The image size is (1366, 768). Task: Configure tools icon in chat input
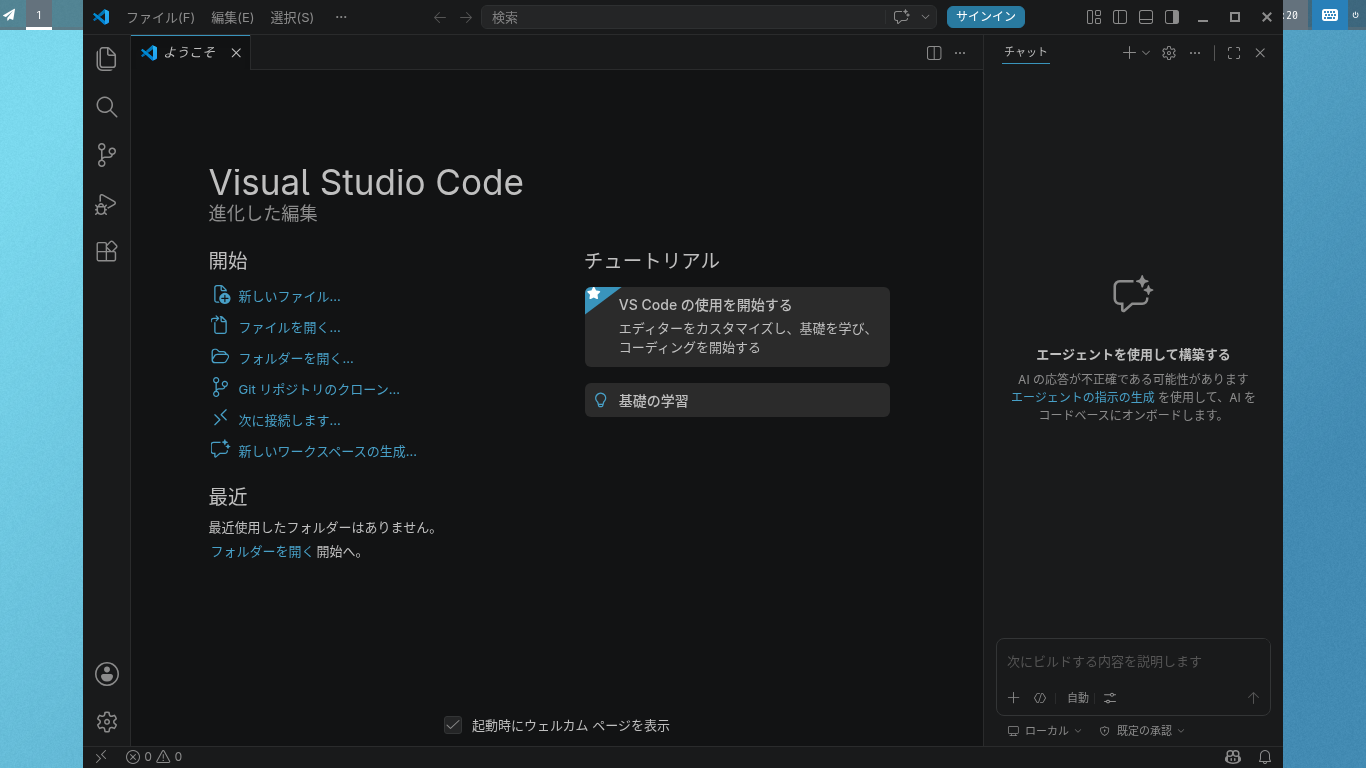(x=1110, y=698)
